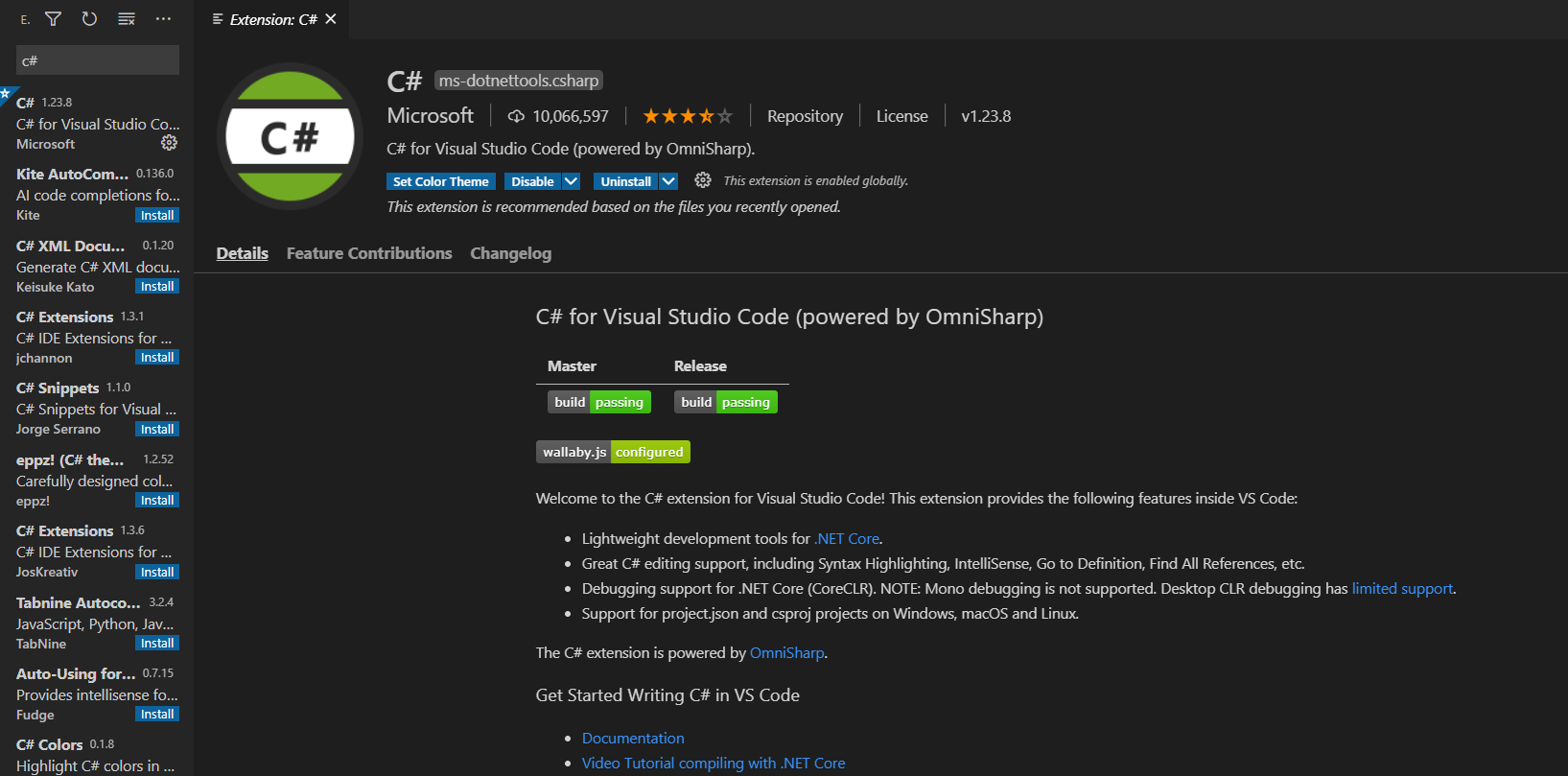Click the filter extensions funnel icon
Image resolution: width=1568 pixels, height=776 pixels.
pyautogui.click(x=54, y=19)
